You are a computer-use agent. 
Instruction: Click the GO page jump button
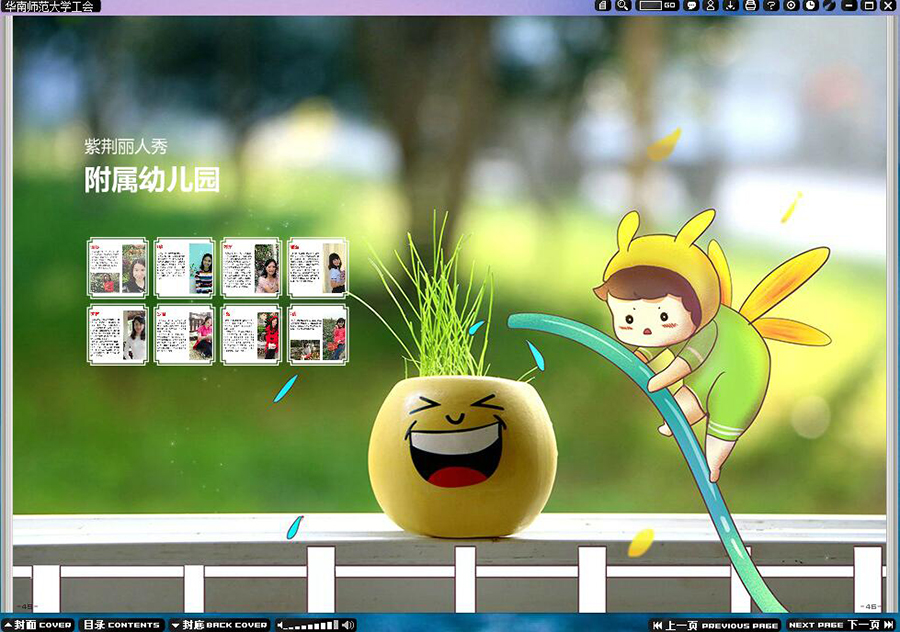click(x=670, y=6)
